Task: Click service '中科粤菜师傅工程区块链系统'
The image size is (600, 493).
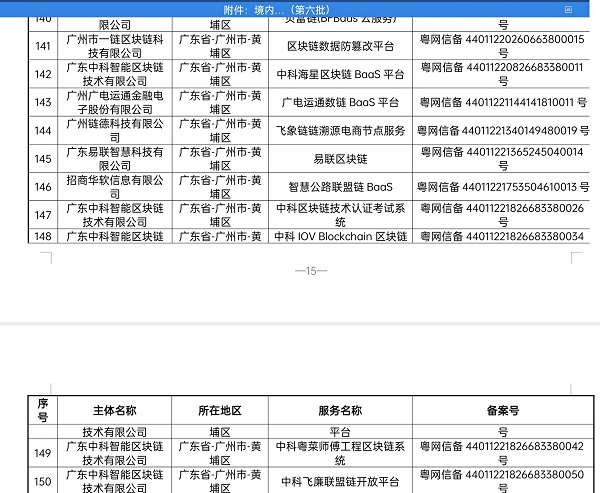Action: point(341,453)
